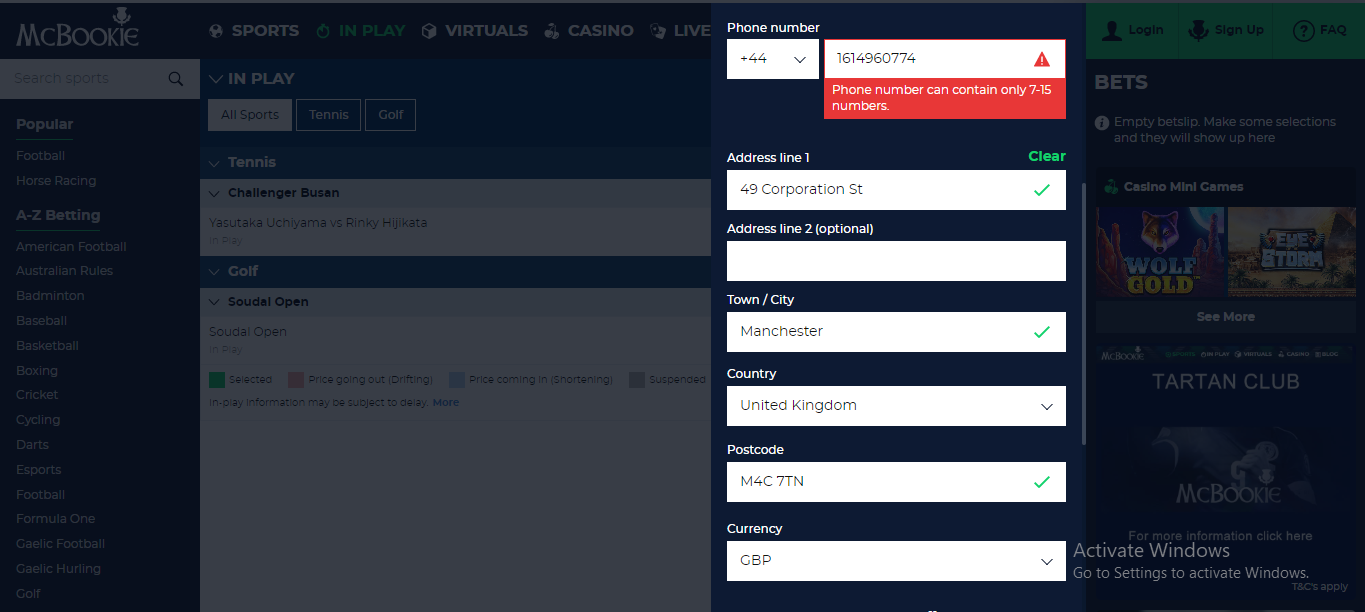Open the Currency dropdown GBP
1365x612 pixels.
tap(896, 561)
